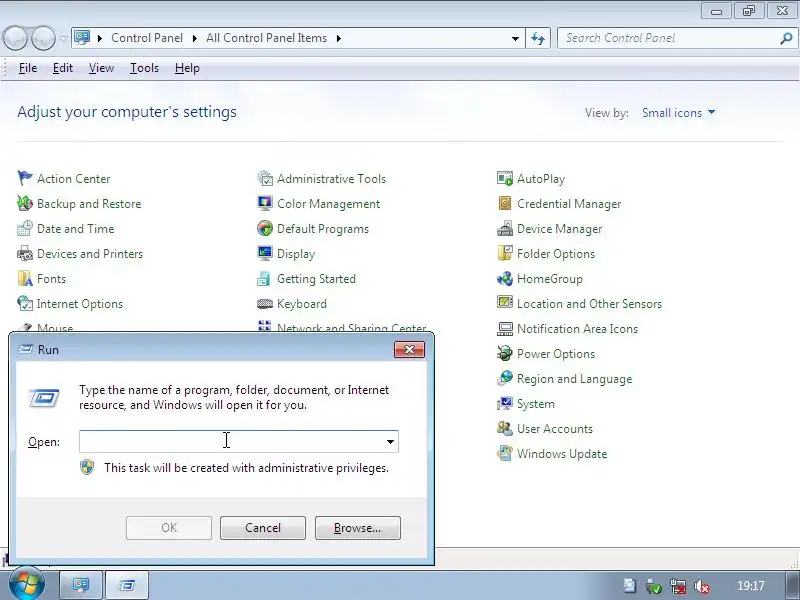Open the System computer icon

coord(505,403)
